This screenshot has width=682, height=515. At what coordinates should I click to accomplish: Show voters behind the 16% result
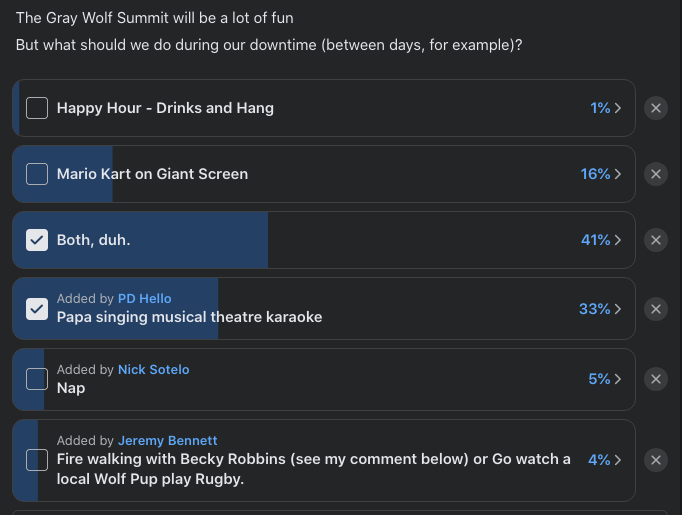pos(601,174)
